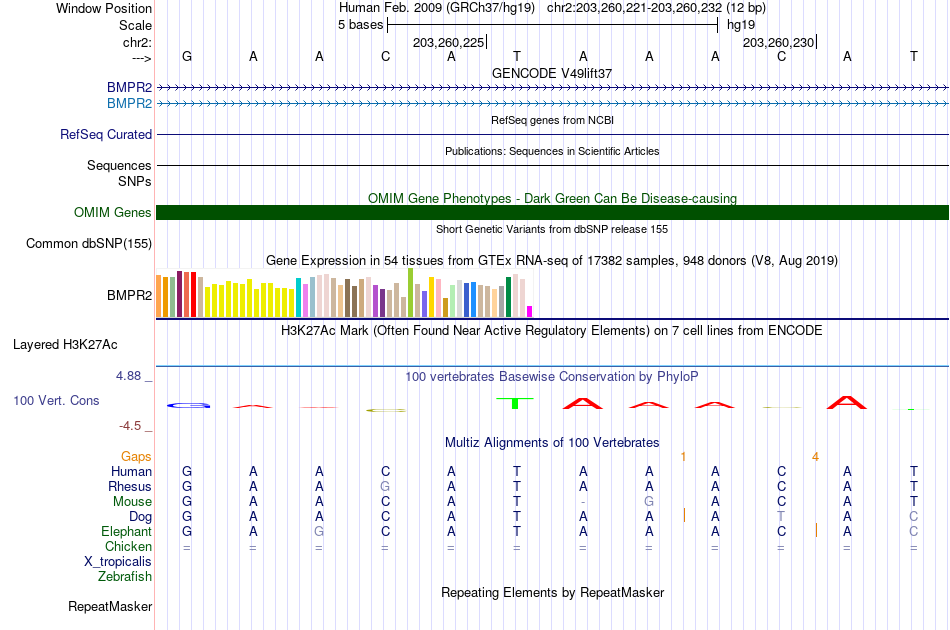Click the OMIM Gene Phenotypes track title
The image size is (950, 630).
click(x=552, y=199)
